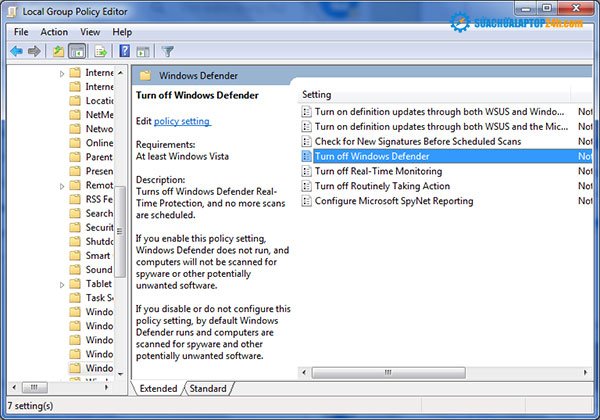Open Help via blue question mark icon
This screenshot has width=600, height=420.
pyautogui.click(x=124, y=51)
